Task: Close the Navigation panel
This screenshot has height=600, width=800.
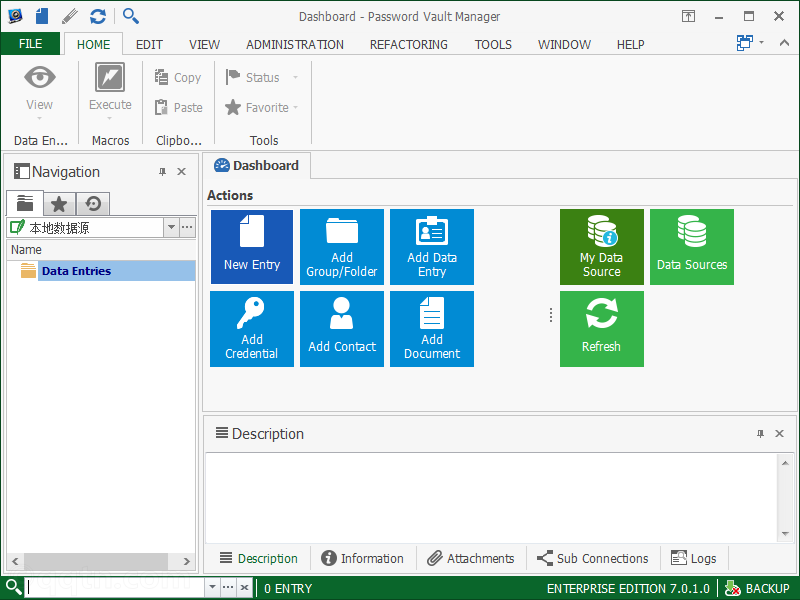Action: (181, 172)
